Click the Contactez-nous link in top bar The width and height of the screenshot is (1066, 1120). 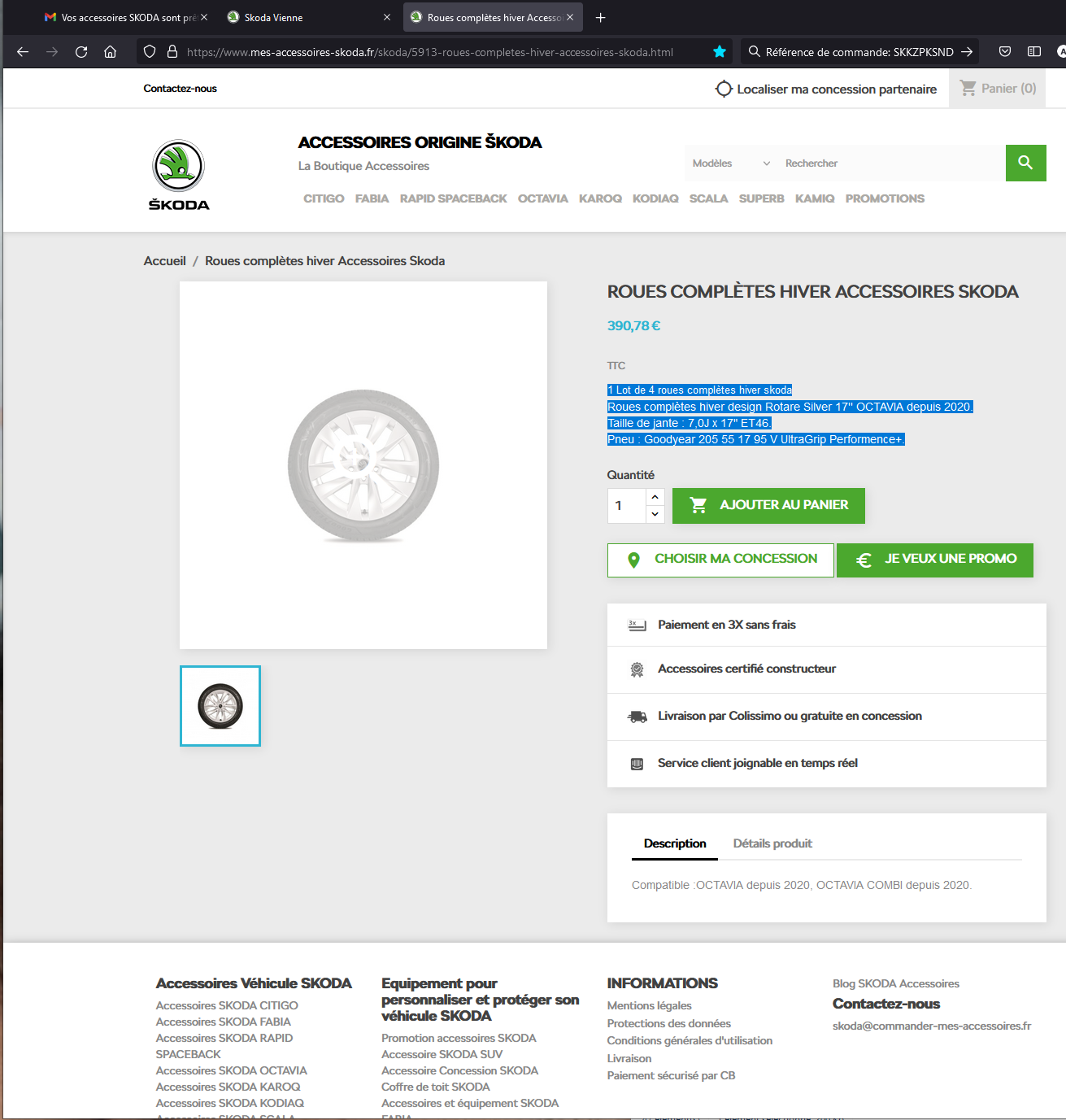pos(181,89)
